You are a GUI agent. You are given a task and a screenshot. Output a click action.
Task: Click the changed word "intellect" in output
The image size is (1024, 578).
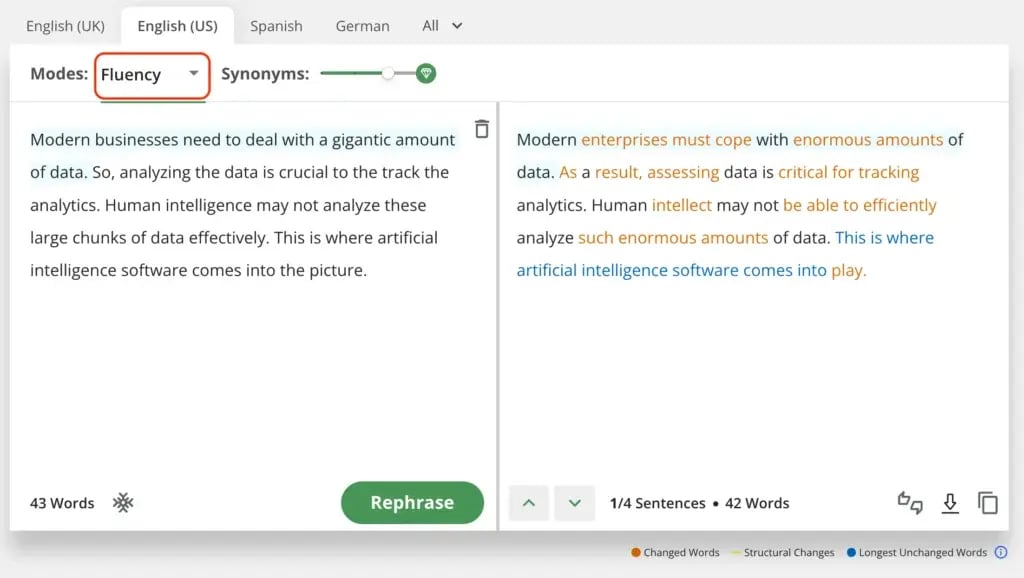coord(682,206)
